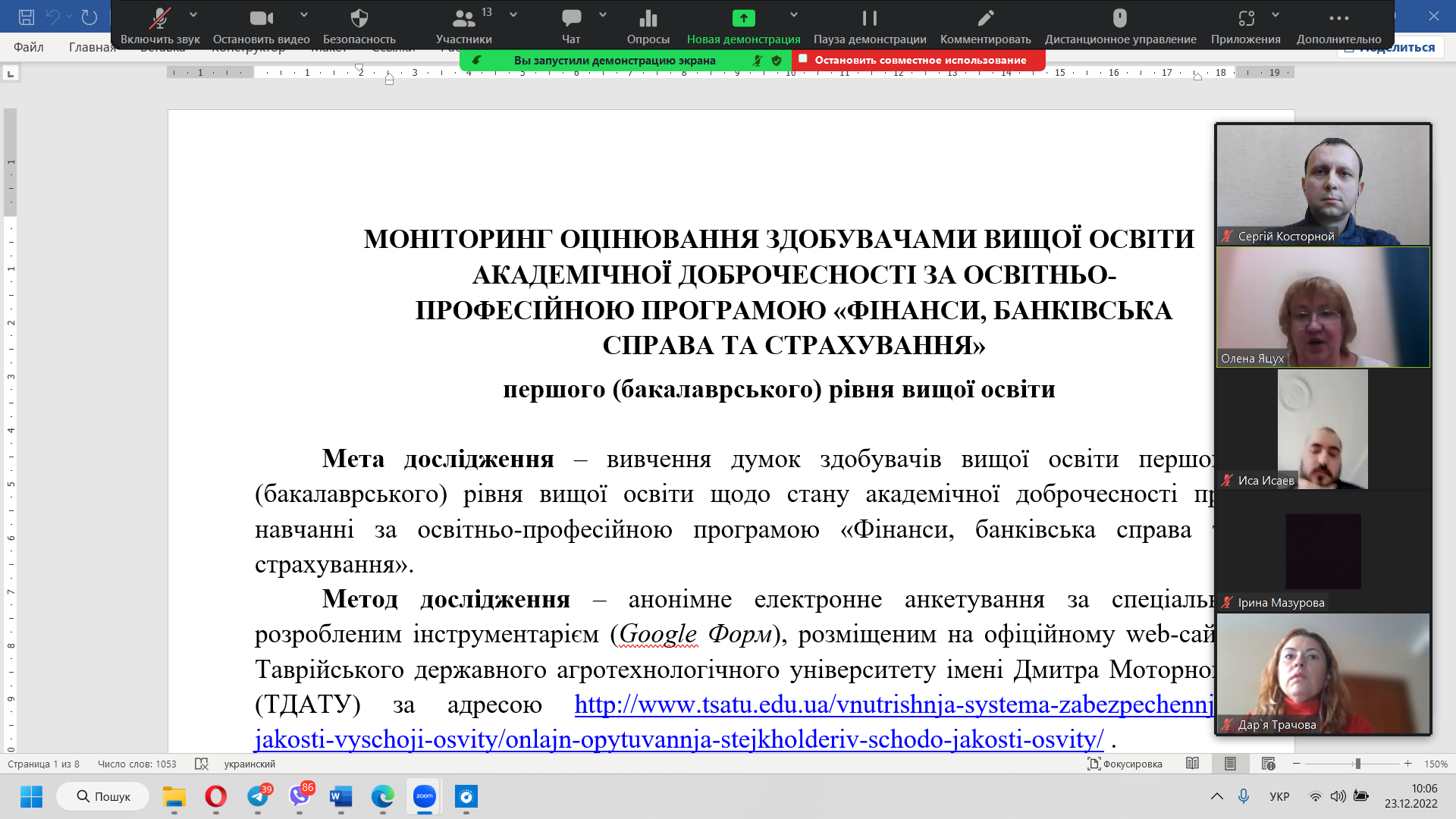Stop video with Остановить видео

[x=261, y=18]
